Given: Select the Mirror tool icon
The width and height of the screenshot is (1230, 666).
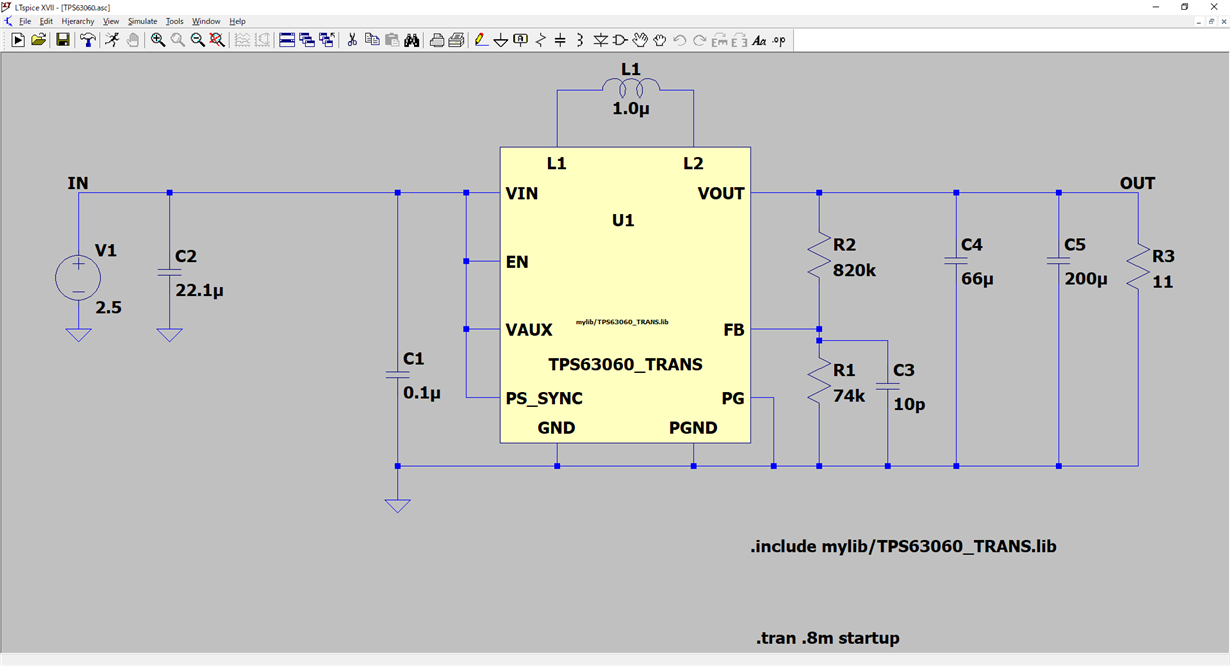Looking at the screenshot, I should (x=739, y=40).
